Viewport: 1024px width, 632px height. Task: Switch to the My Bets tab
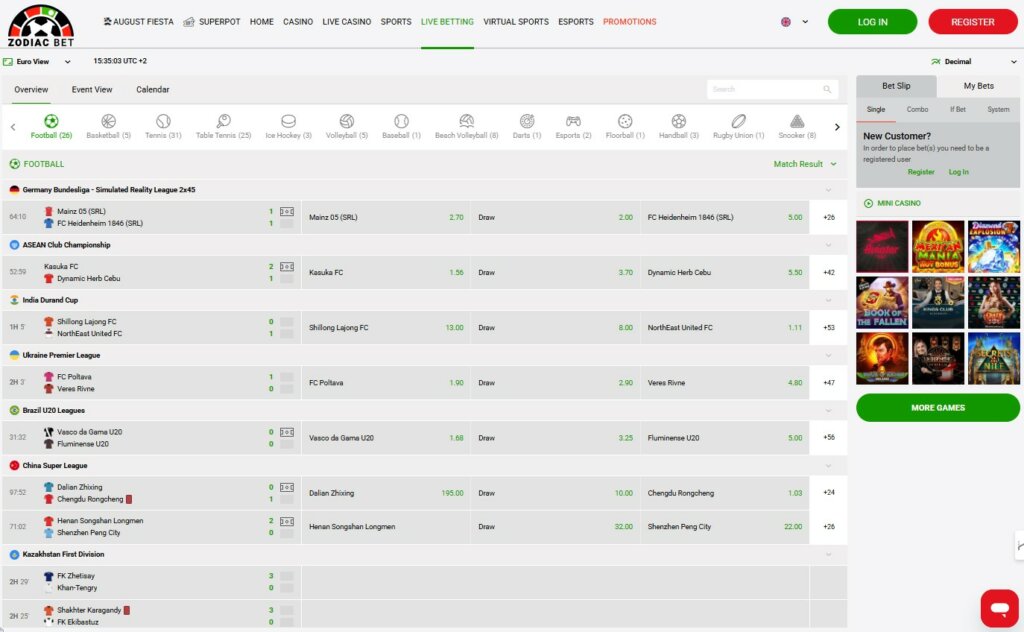click(978, 86)
